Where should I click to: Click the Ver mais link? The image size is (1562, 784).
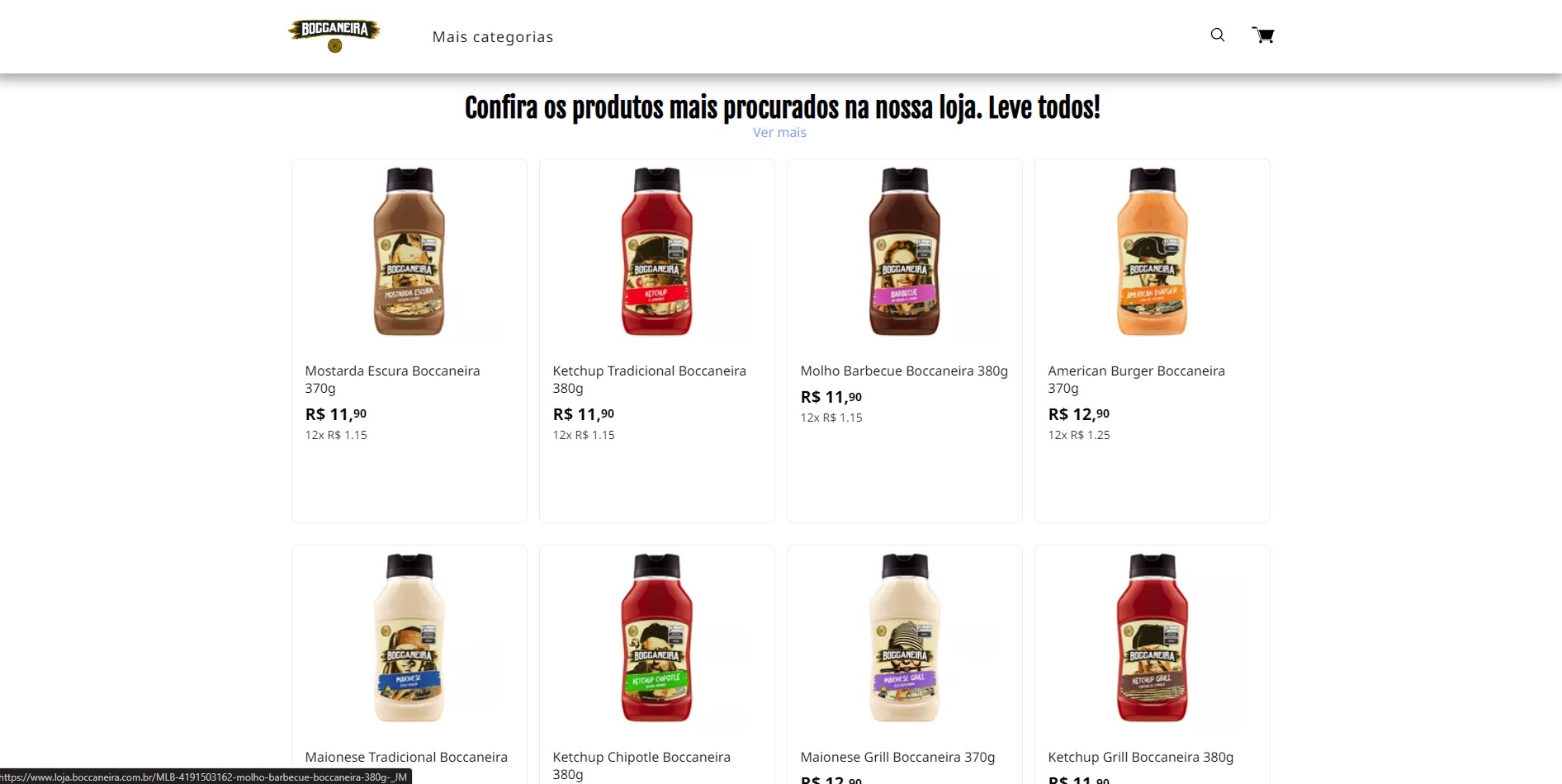pos(779,132)
